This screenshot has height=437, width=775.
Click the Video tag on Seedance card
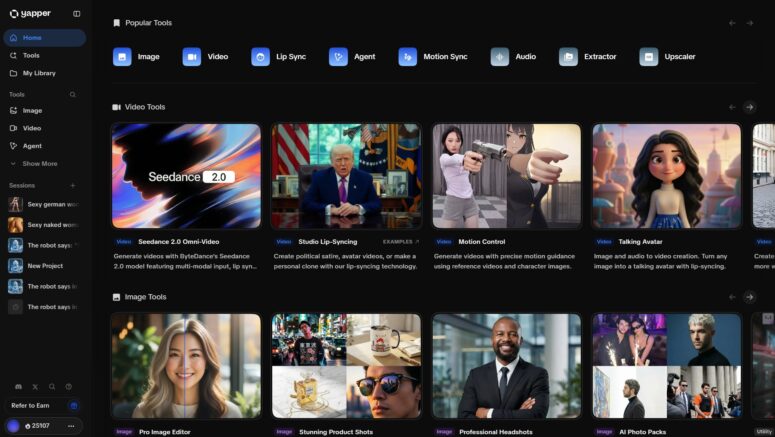pyautogui.click(x=124, y=242)
